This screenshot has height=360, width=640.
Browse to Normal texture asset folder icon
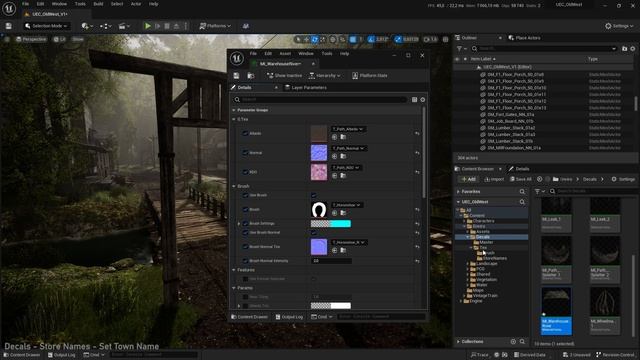pos(343,156)
